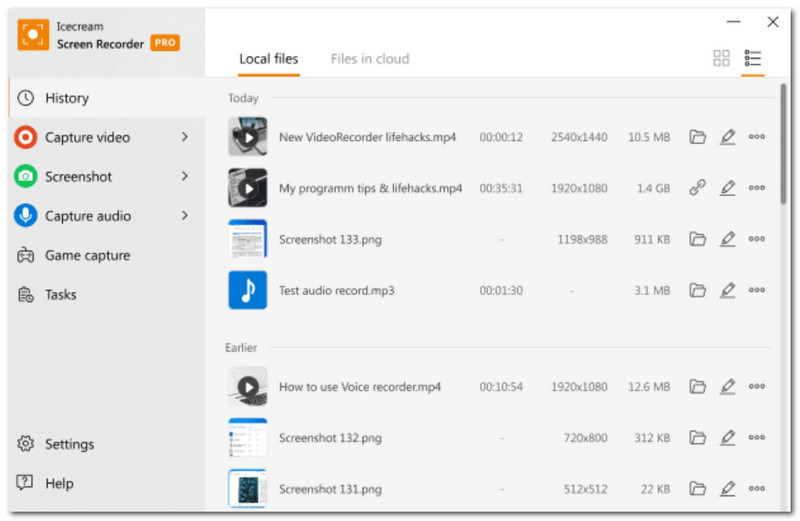
Task: Show more options for My programm tips & lifehacks.mp4
Action: (757, 188)
